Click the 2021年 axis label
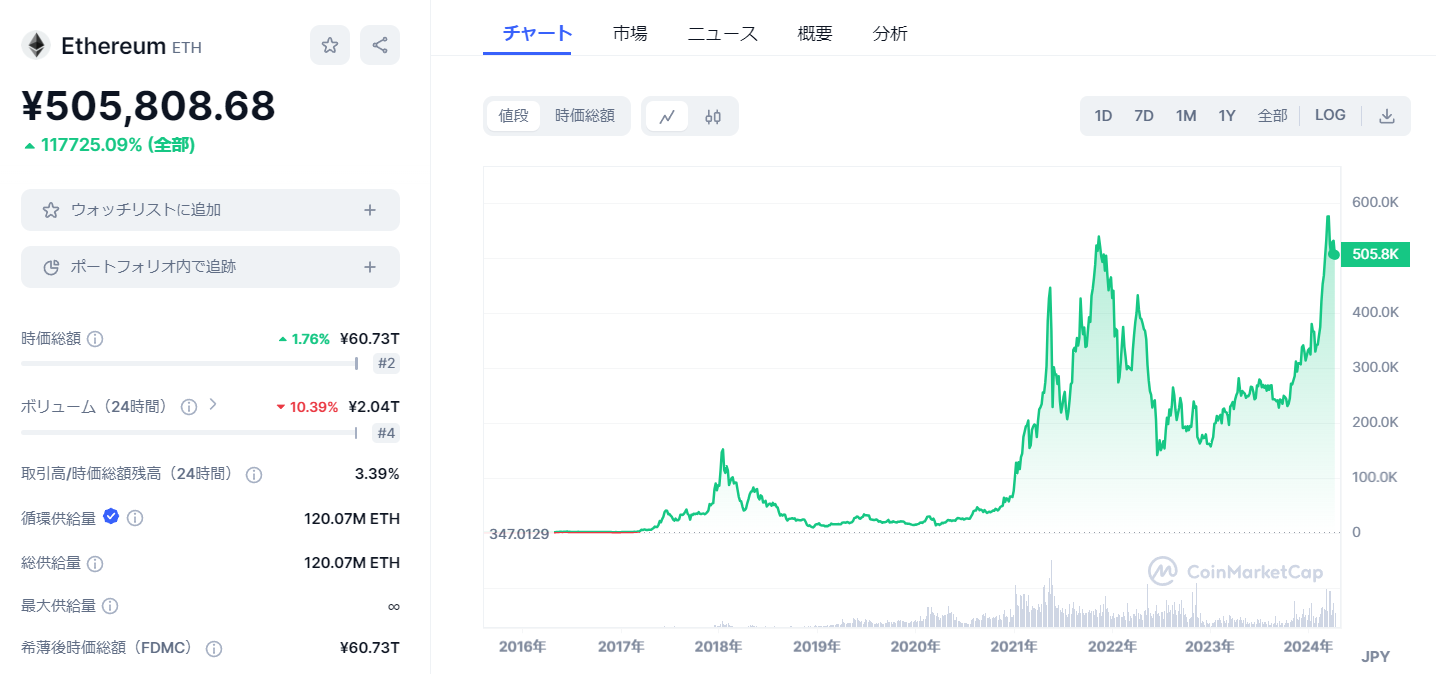Viewport: 1436px width, 674px height. pos(1015,646)
